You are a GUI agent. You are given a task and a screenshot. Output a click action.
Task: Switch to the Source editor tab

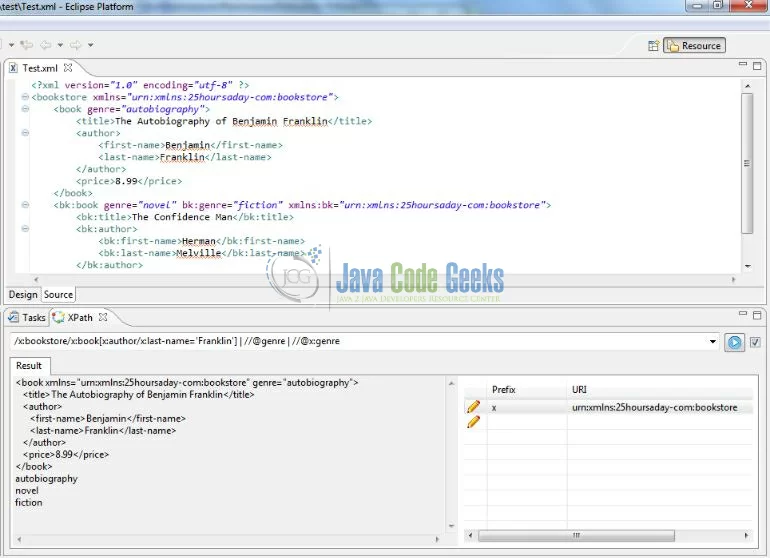(58, 295)
